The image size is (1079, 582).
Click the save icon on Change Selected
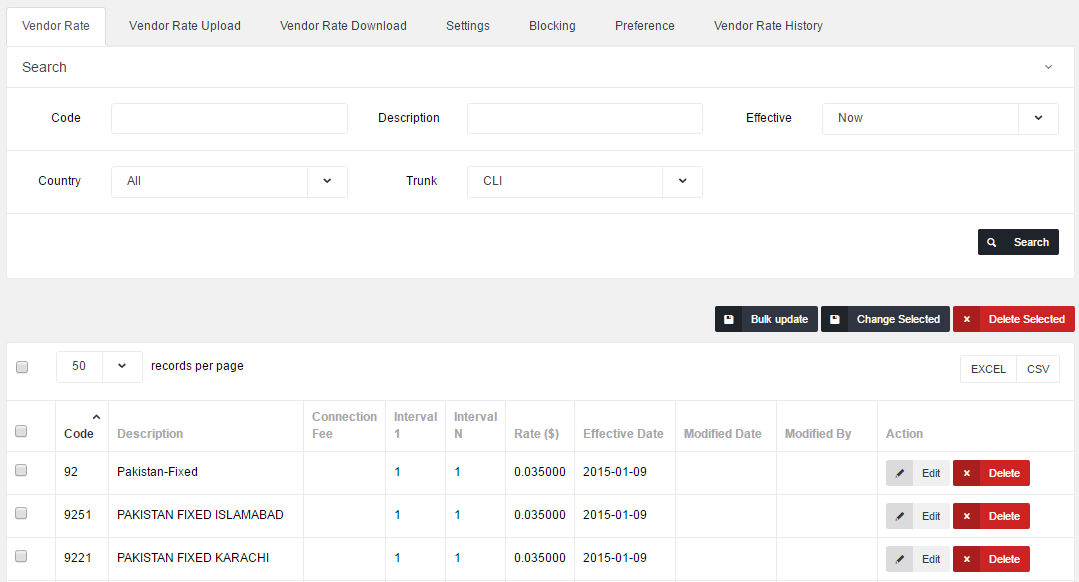click(835, 319)
